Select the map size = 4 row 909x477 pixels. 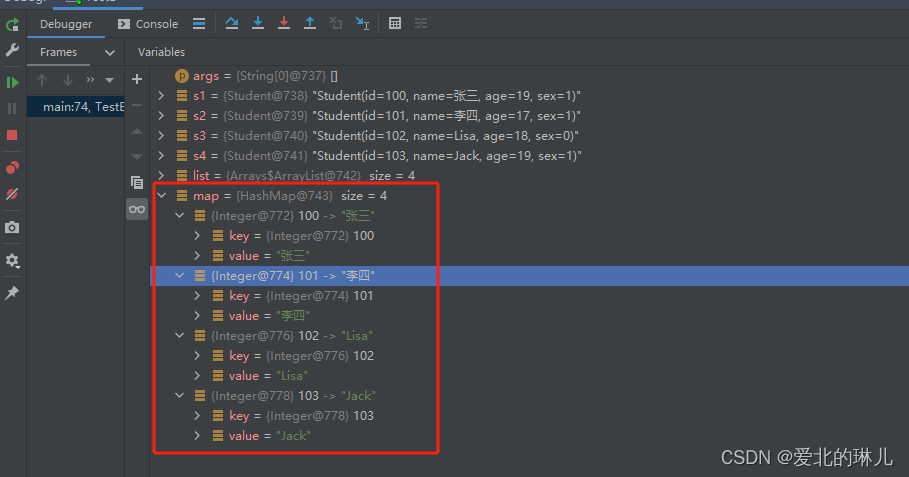click(x=529, y=196)
